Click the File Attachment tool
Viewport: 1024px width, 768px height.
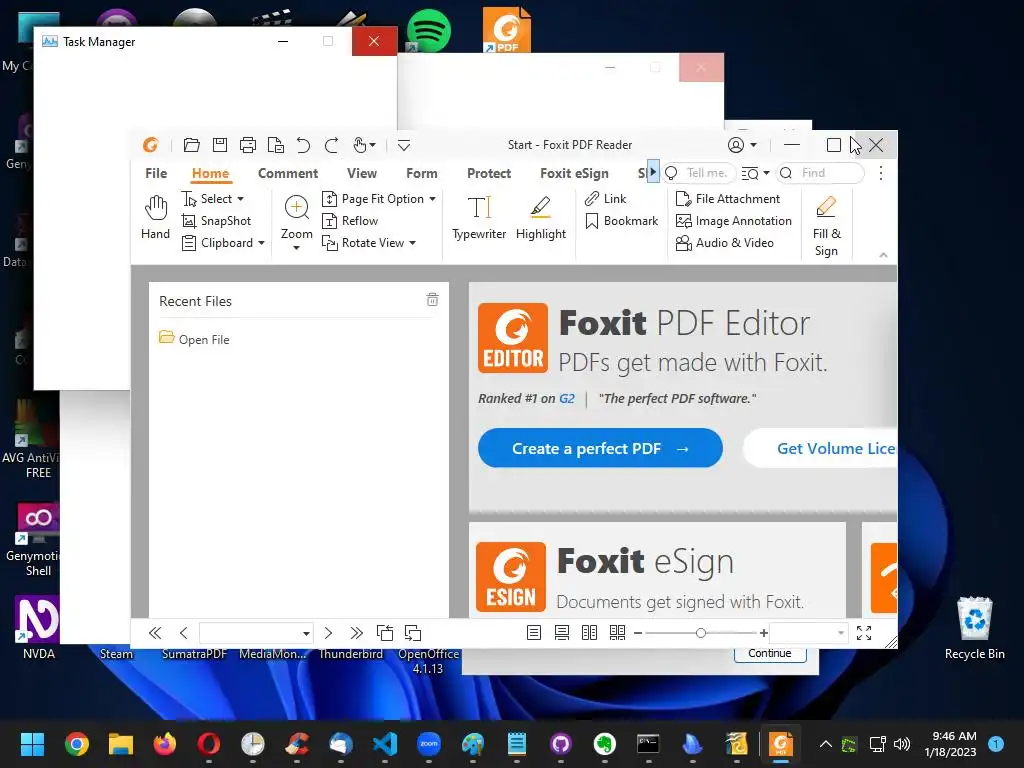coord(728,199)
